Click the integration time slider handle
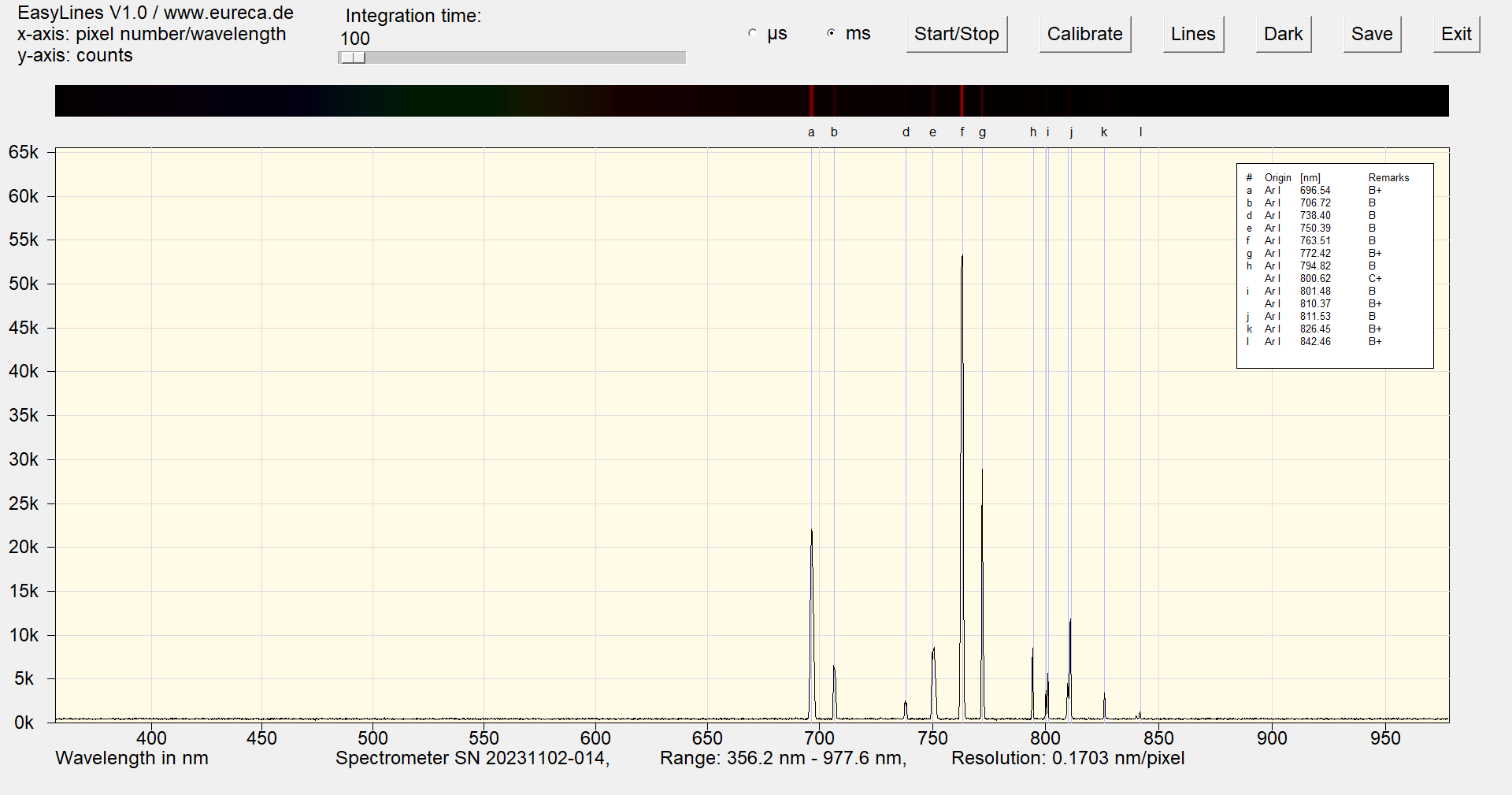 click(354, 58)
